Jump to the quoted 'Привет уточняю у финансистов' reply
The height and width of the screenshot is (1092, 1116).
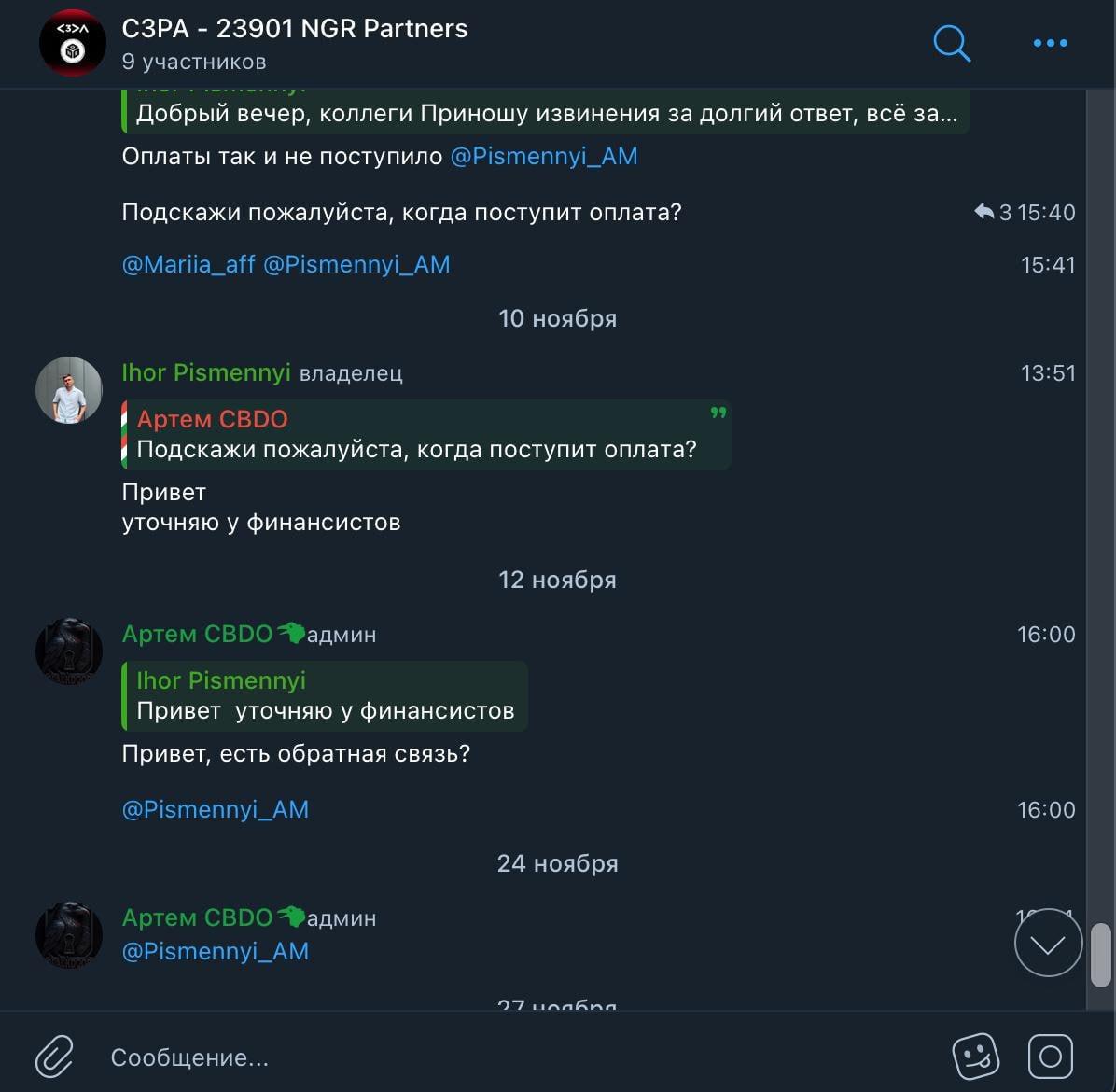point(325,696)
